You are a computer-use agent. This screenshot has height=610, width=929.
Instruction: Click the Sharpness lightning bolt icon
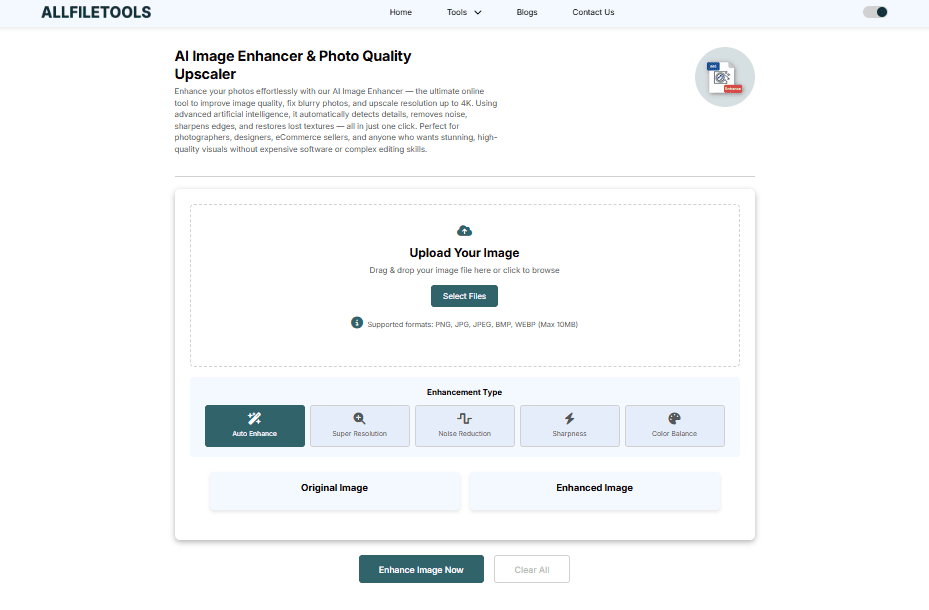click(569, 419)
